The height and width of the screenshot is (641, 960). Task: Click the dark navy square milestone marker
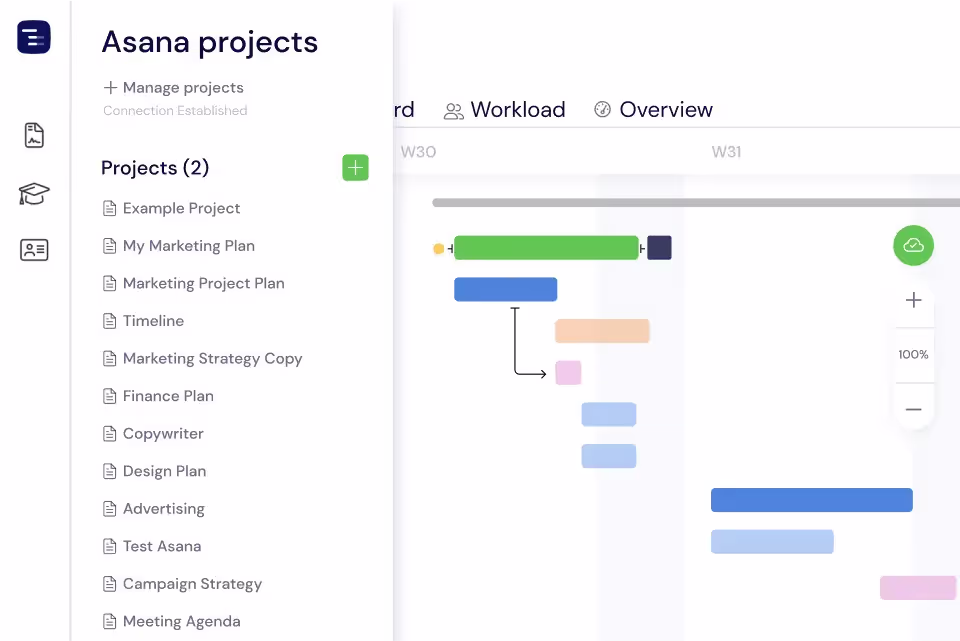tap(659, 248)
